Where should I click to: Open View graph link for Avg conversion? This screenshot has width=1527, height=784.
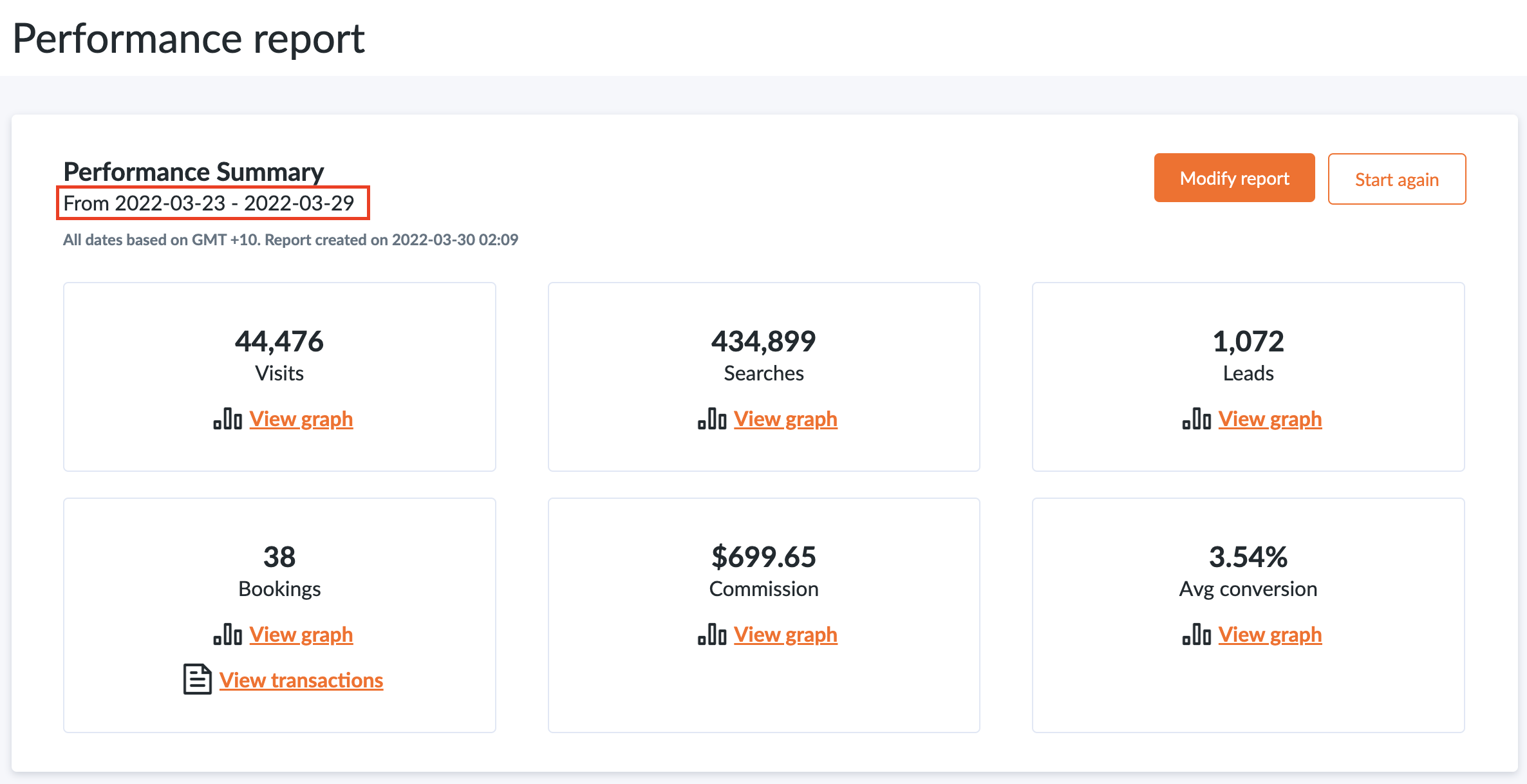click(1270, 635)
